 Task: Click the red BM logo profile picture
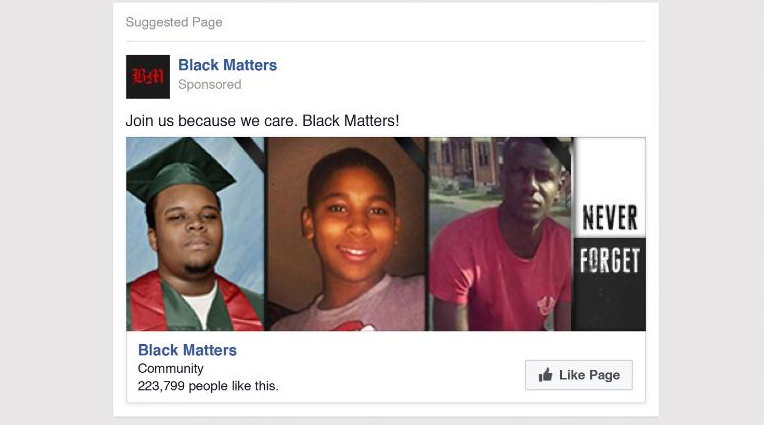click(x=148, y=77)
